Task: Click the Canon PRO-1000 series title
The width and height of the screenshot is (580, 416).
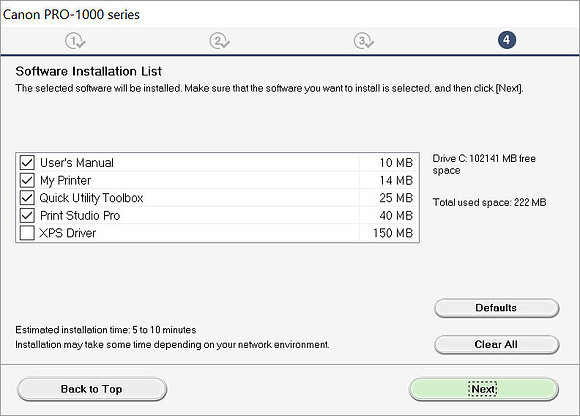Action: (71, 14)
